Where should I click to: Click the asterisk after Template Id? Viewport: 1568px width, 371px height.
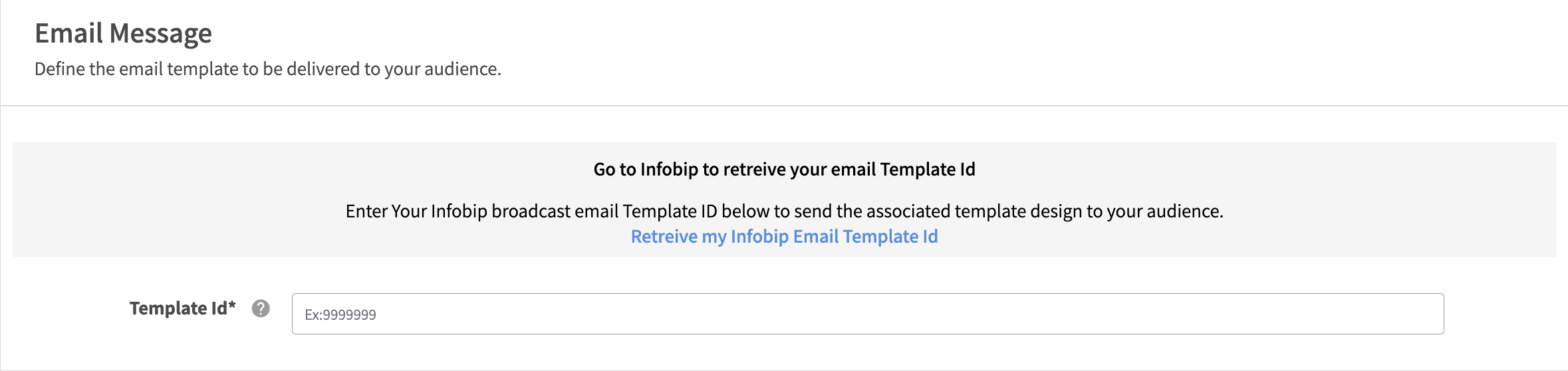click(232, 306)
